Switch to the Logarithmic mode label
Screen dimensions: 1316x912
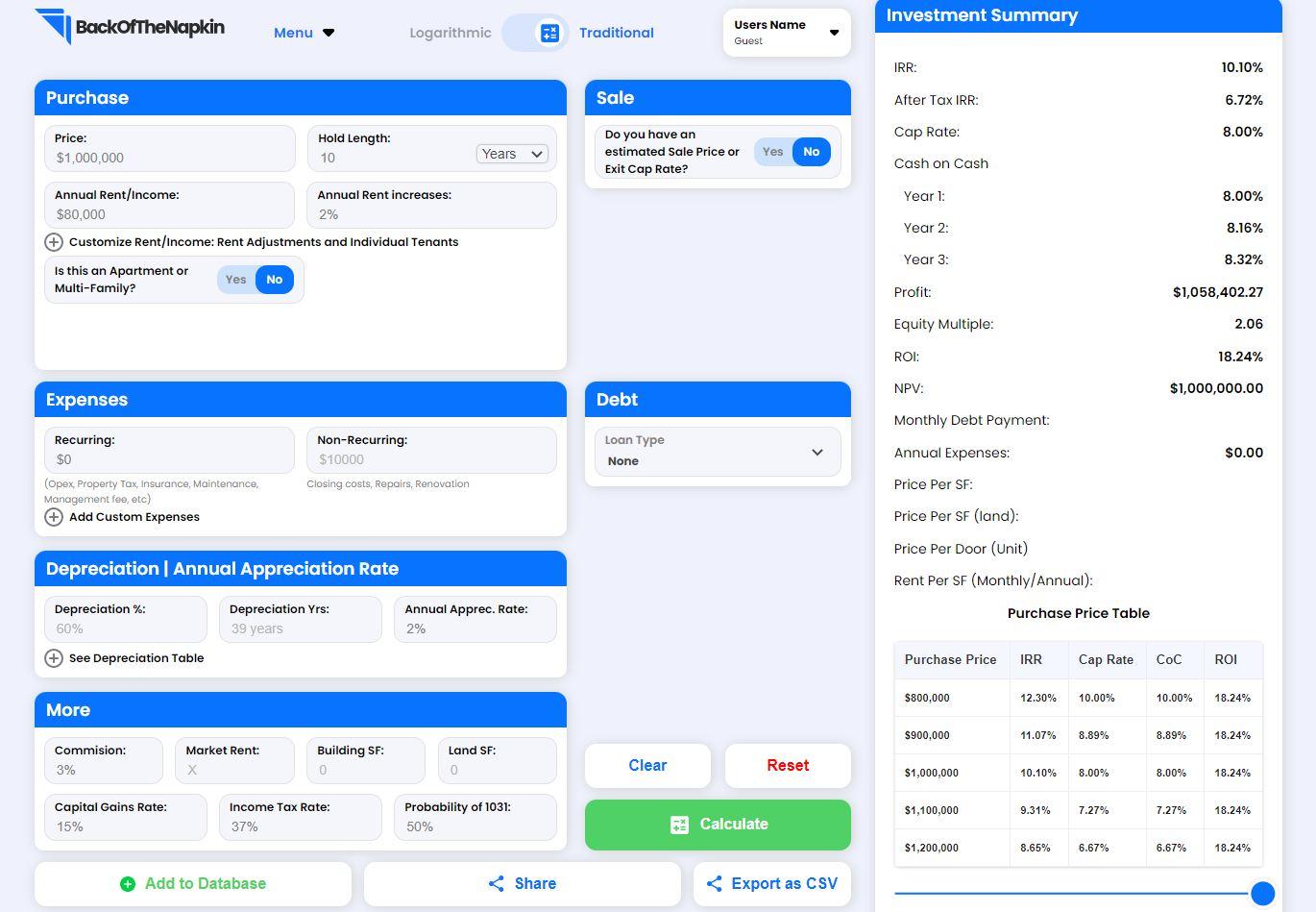click(450, 33)
